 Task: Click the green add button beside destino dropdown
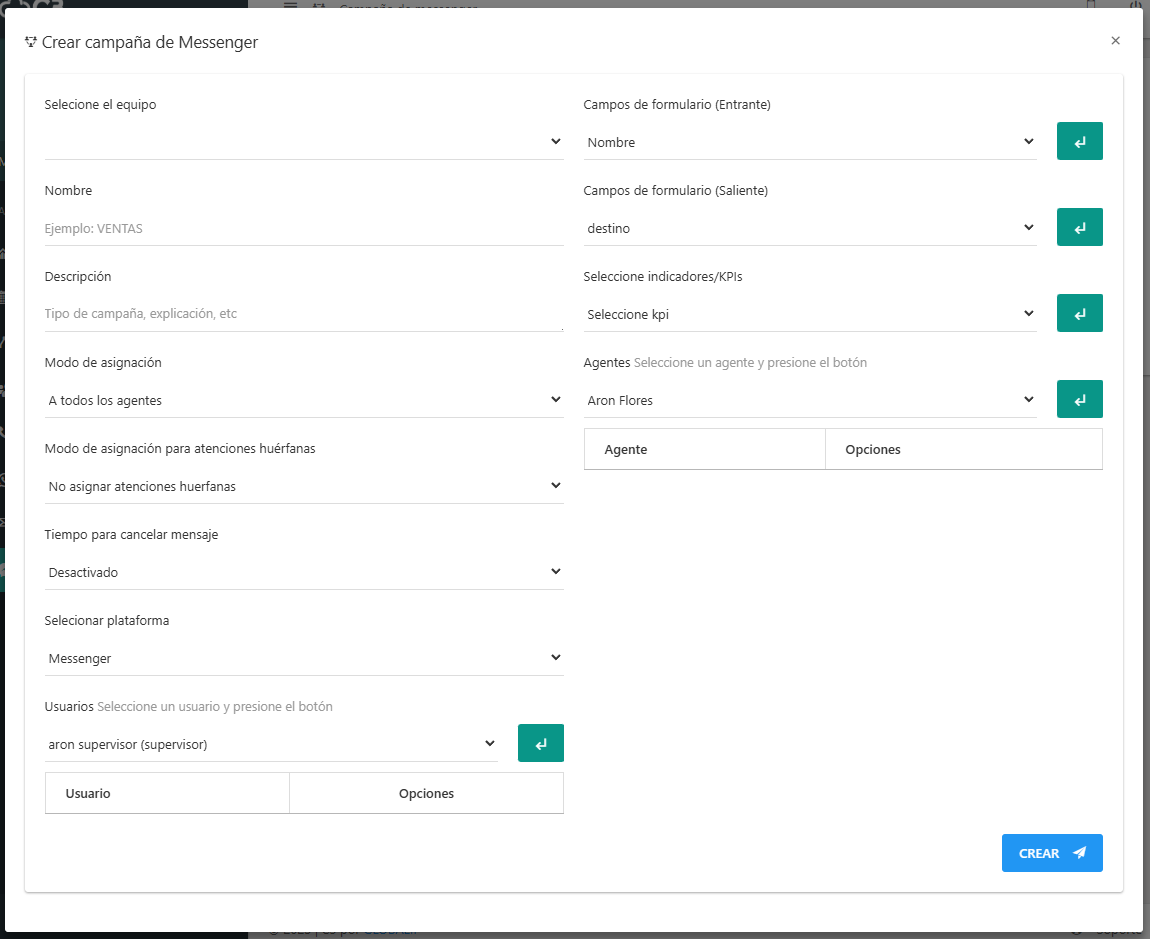(x=1079, y=228)
